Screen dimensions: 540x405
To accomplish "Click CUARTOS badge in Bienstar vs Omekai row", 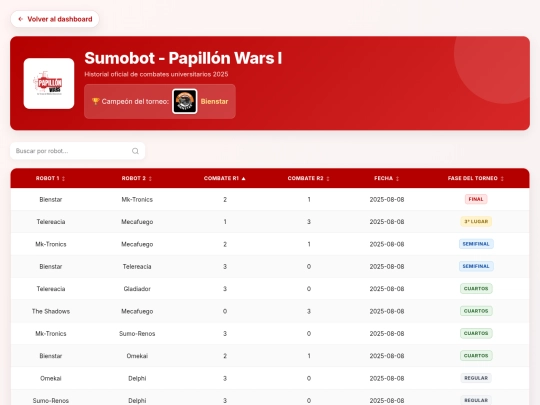I will [476, 356].
